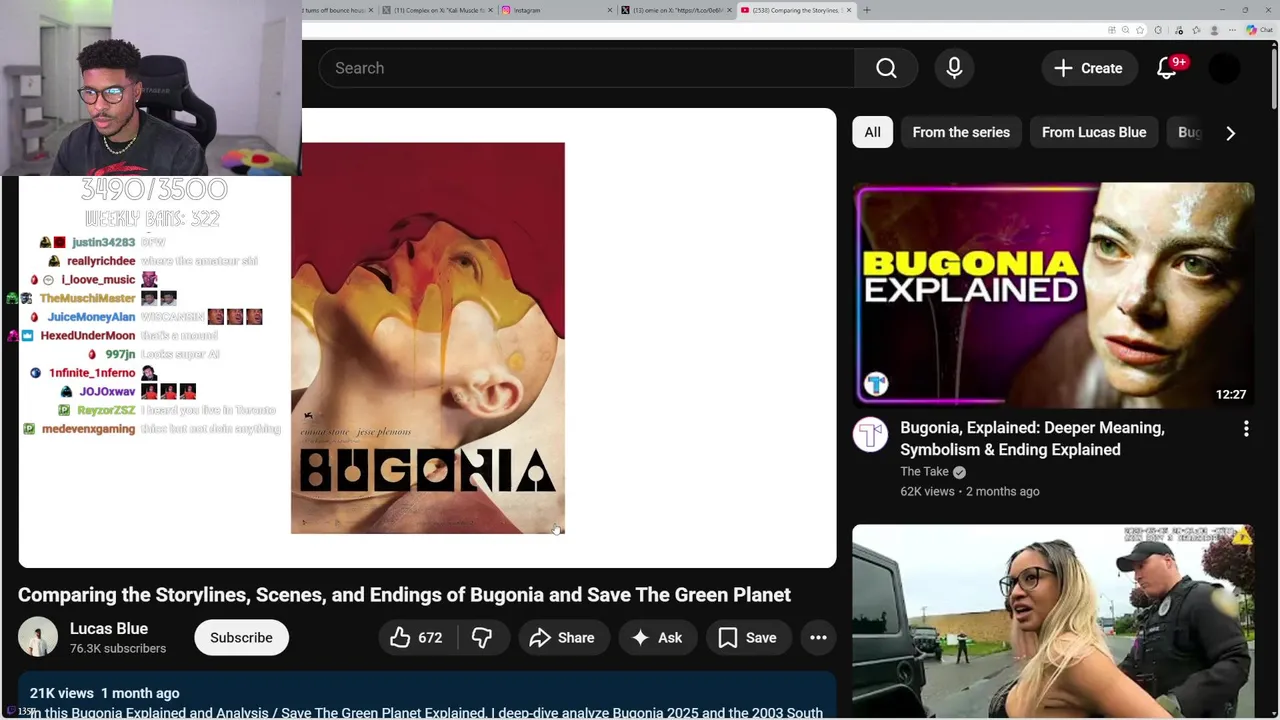Screen dimensions: 1280x720
Task: Start voice search with the microphone icon
Action: click(954, 68)
